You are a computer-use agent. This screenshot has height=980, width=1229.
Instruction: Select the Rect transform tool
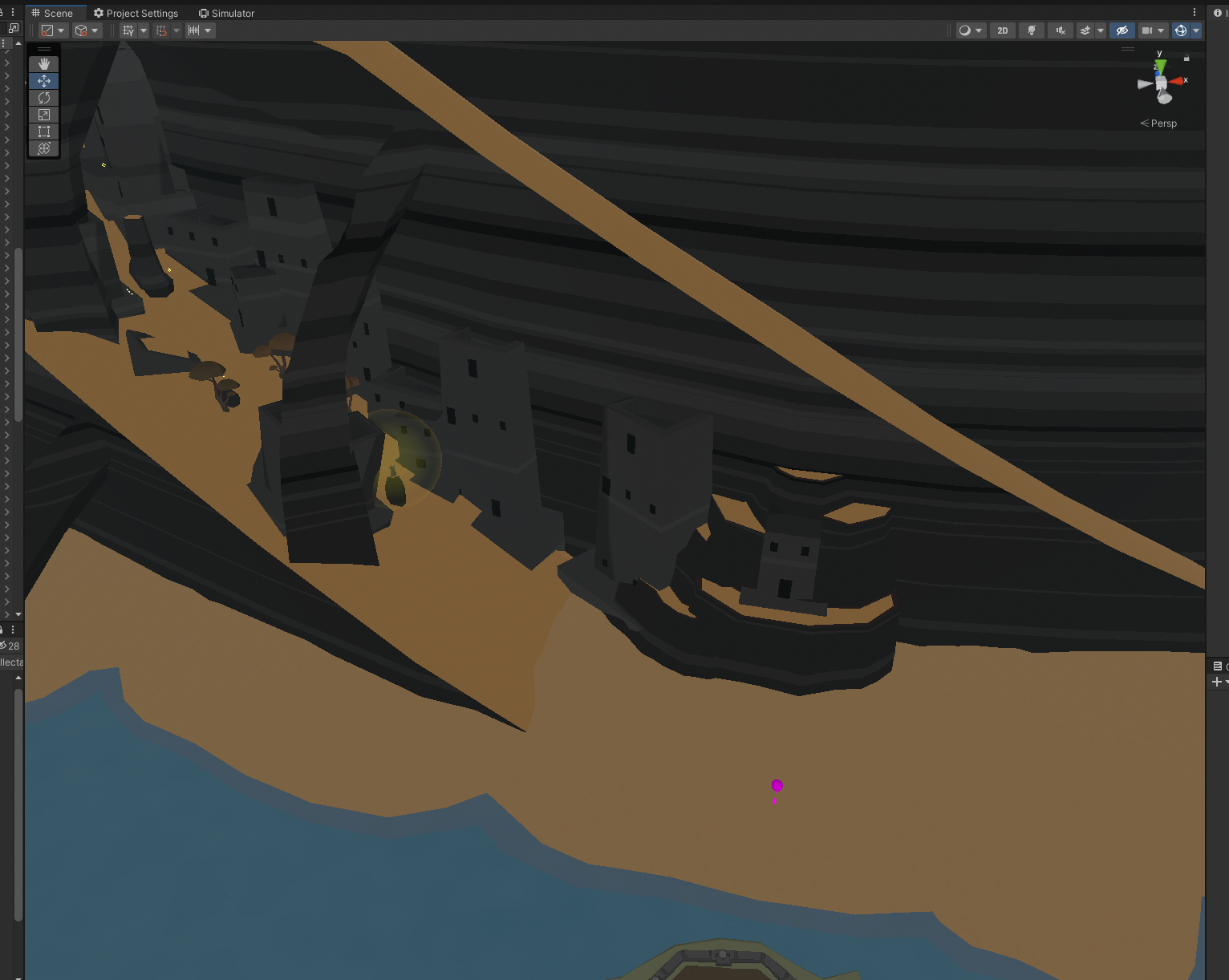44,132
